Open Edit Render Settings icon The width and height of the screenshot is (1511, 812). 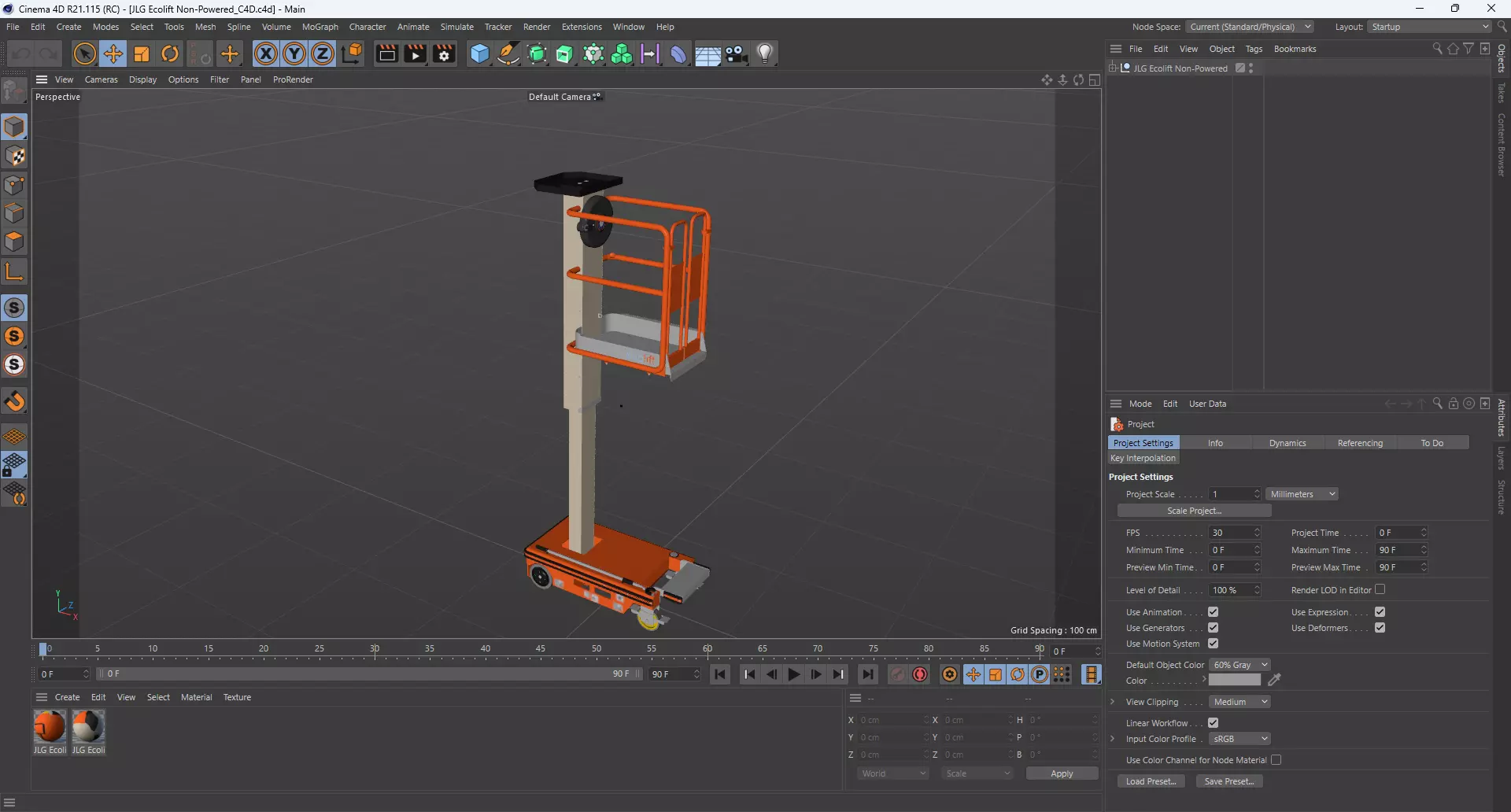[445, 54]
